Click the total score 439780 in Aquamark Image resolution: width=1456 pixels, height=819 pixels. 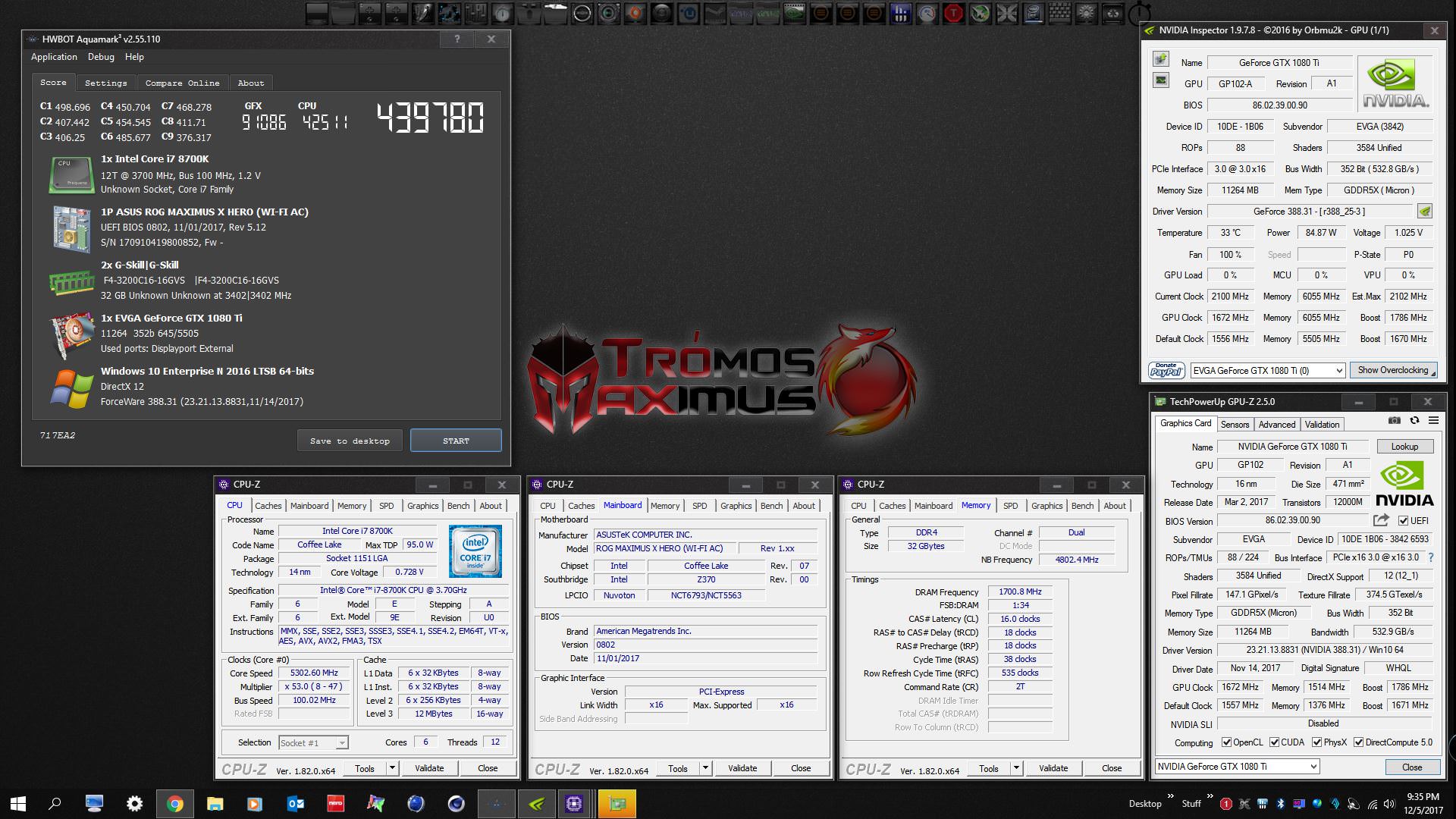coord(430,118)
